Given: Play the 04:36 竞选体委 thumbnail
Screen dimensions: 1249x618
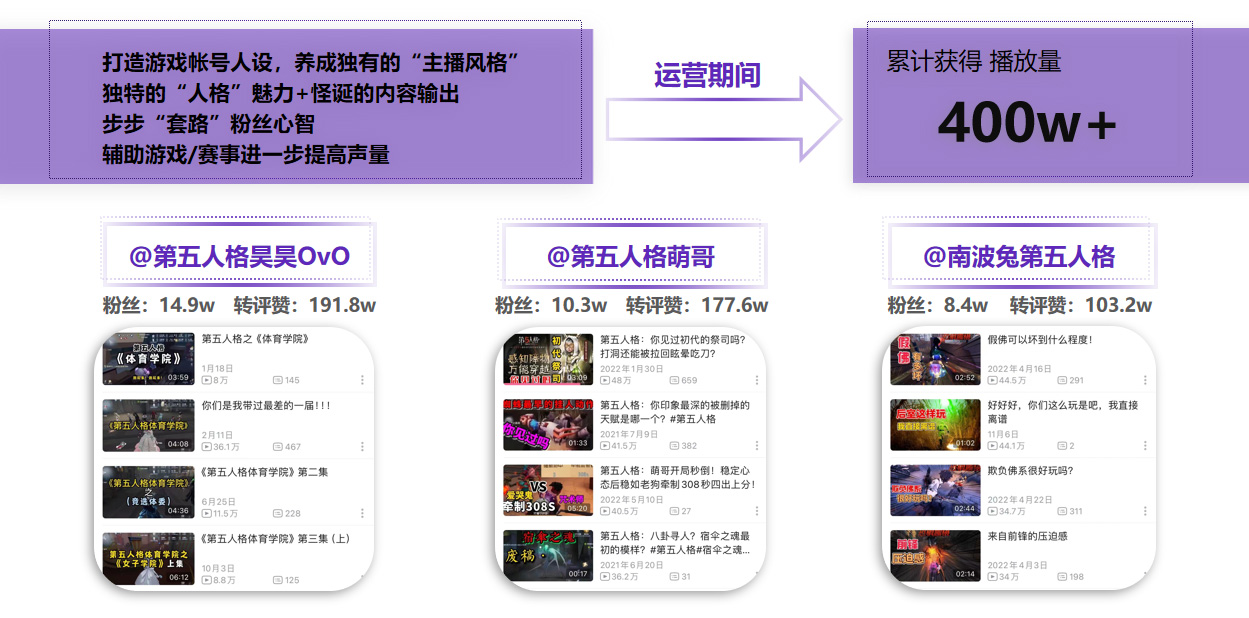Looking at the screenshot, I should point(148,491).
